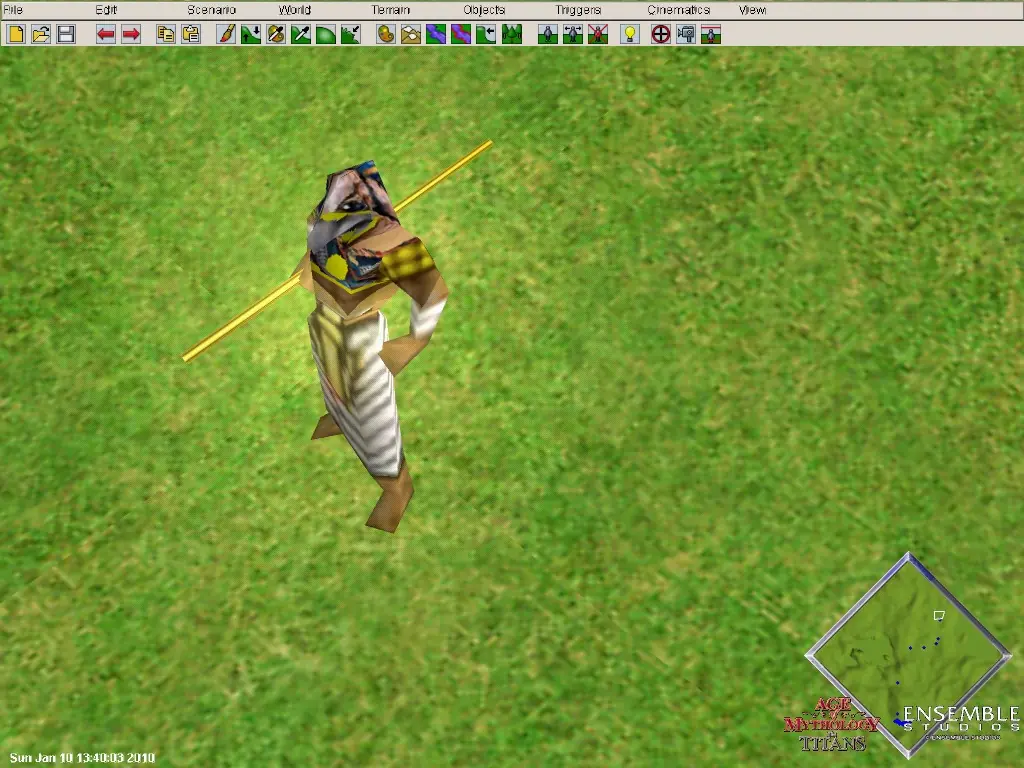Viewport: 1024px width, 768px height.
Task: Click the red right-arrow Redo icon
Action: [x=131, y=34]
